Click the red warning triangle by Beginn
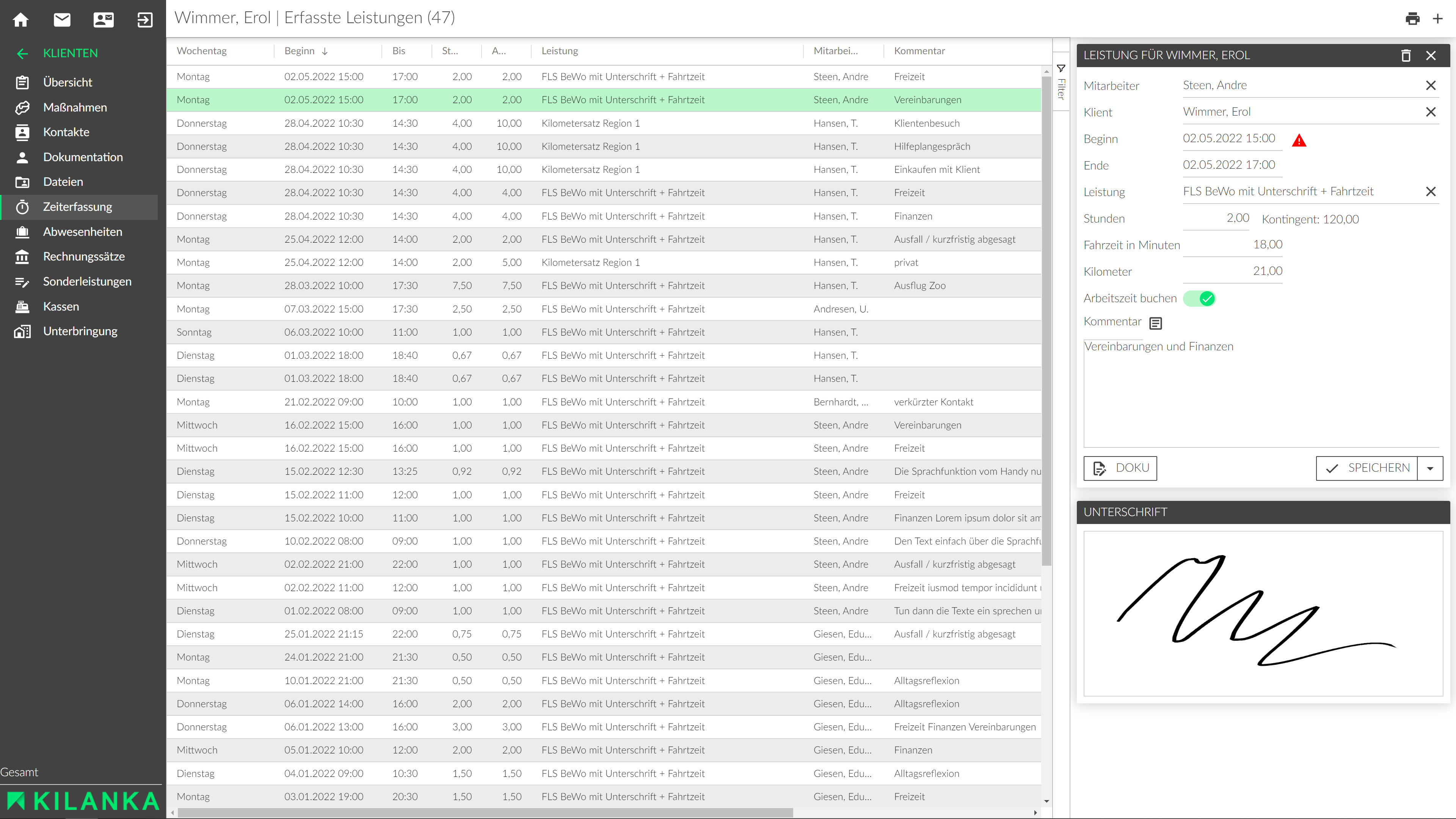The image size is (1456, 819). (1299, 140)
